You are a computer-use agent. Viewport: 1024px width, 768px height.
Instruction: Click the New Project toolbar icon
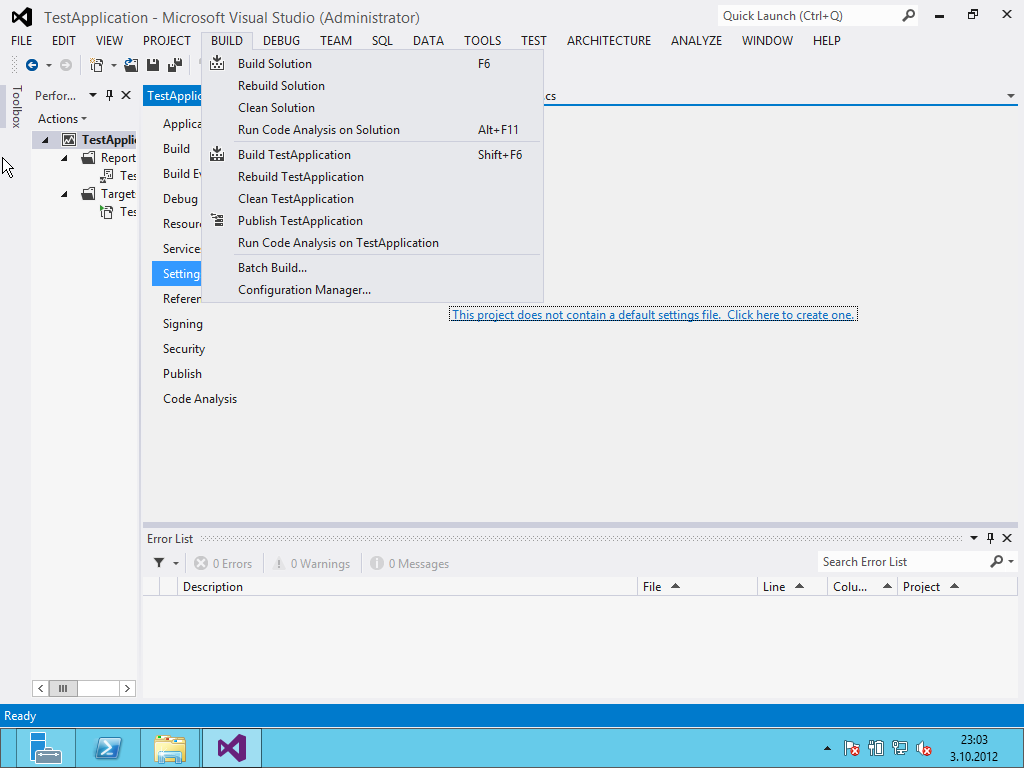coord(97,65)
